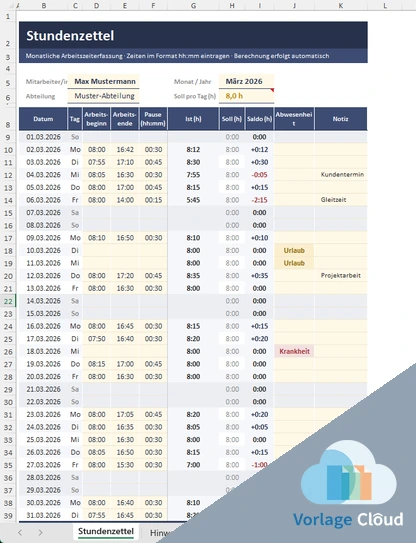Screen dimensions: 416x543
Task: Select row header 22
Action: click(8, 301)
